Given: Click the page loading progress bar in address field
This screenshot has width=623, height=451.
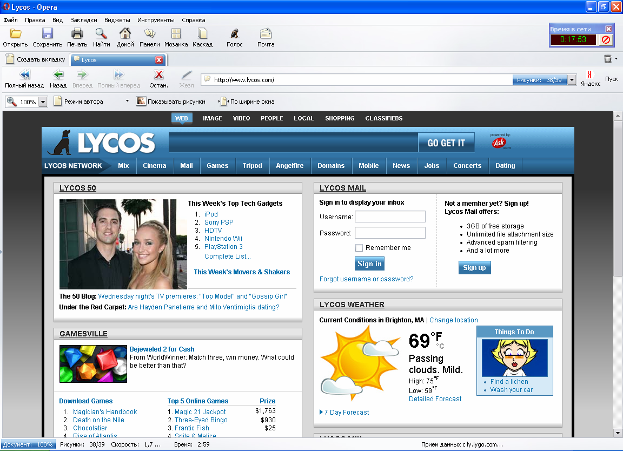Looking at the screenshot, I should [539, 80].
